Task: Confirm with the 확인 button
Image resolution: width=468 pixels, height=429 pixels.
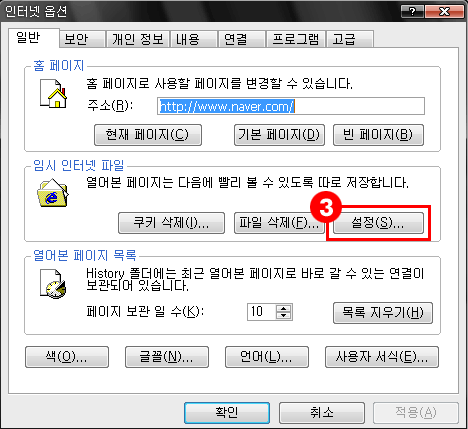Action: 227,413
